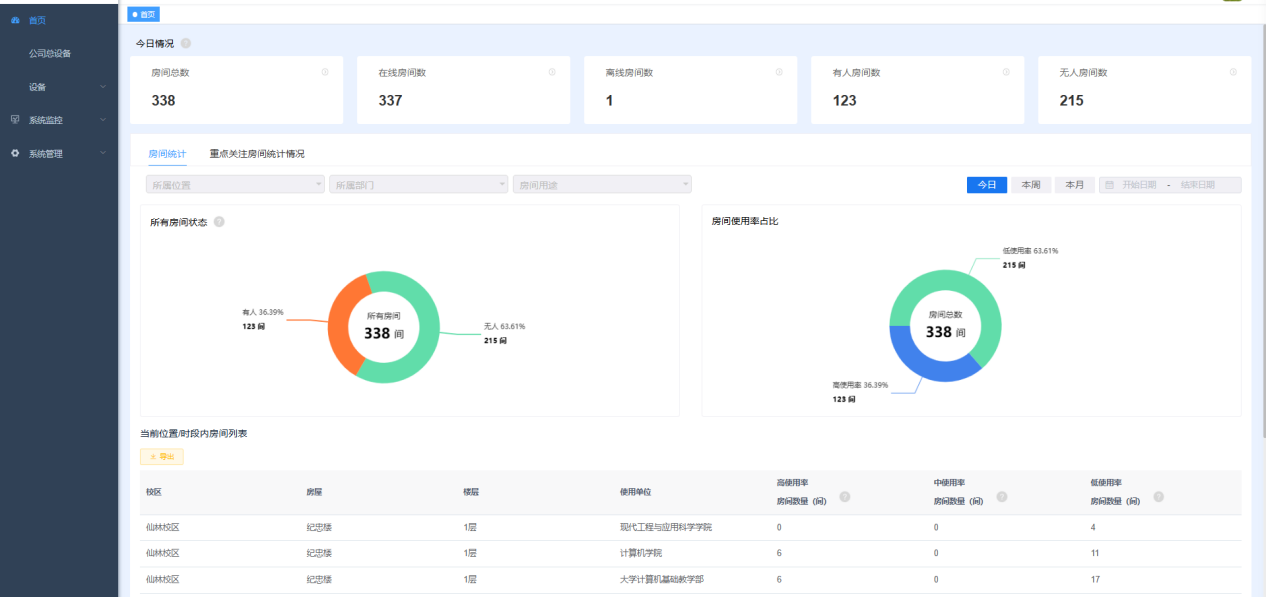Click the 楼层 column header
The width and height of the screenshot is (1266, 597).
472,492
